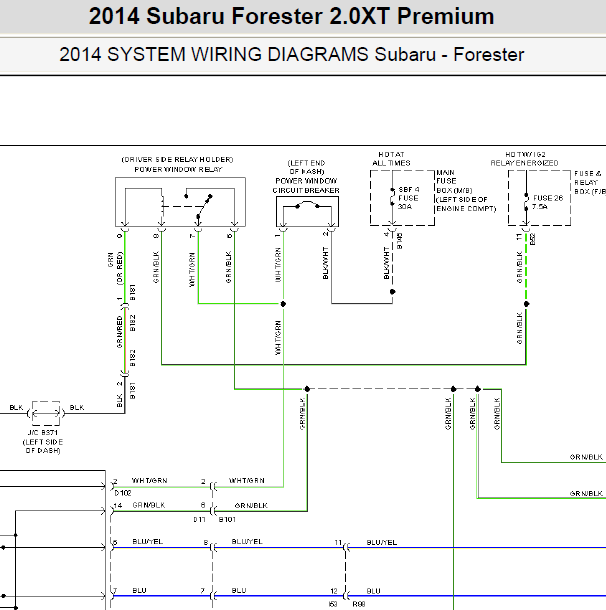
Task: Select the '(DRIVER SIDE RELAY HOLDER)' label
Action: 177,160
